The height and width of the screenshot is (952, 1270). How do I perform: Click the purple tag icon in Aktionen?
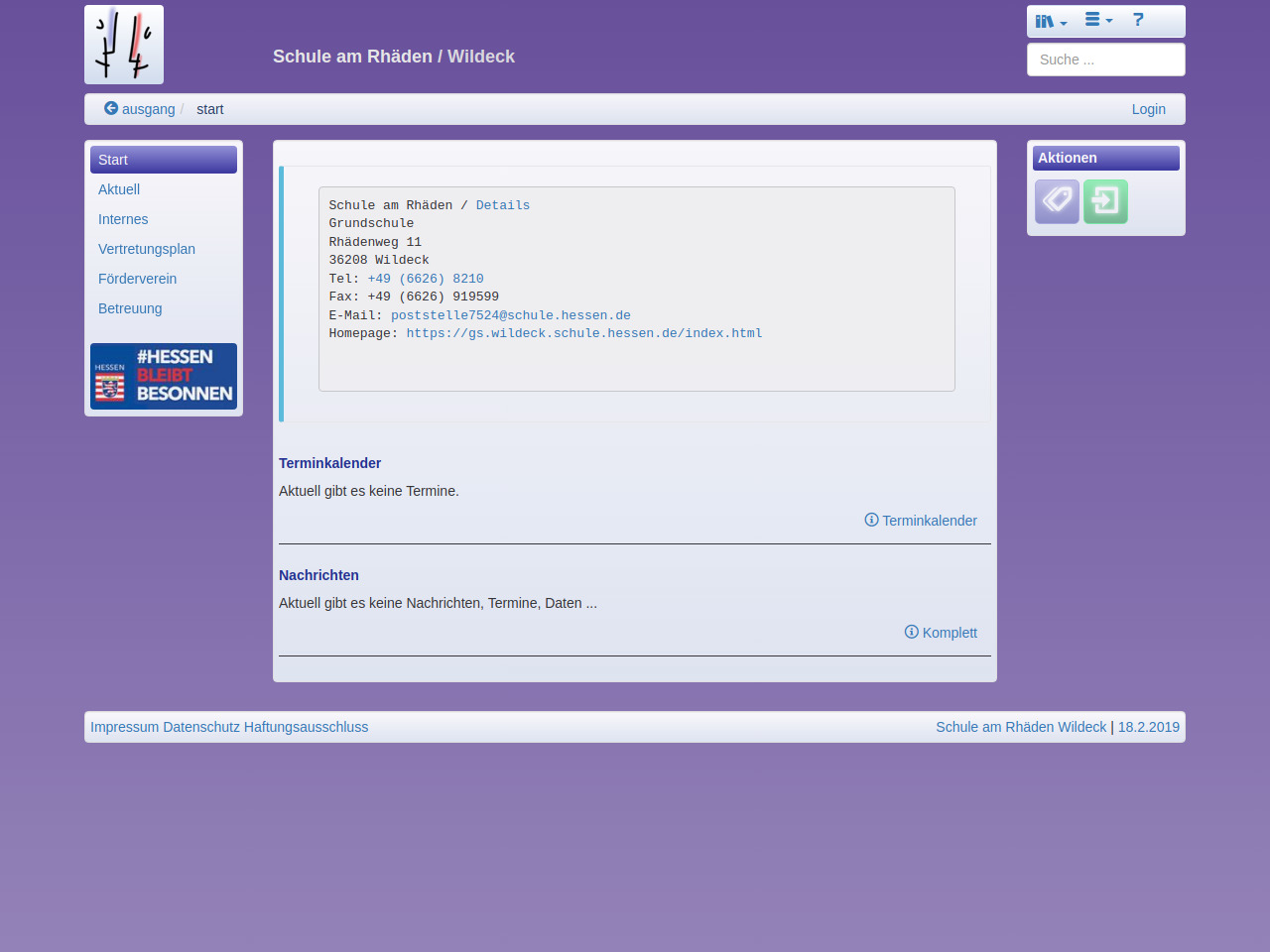pyautogui.click(x=1057, y=201)
